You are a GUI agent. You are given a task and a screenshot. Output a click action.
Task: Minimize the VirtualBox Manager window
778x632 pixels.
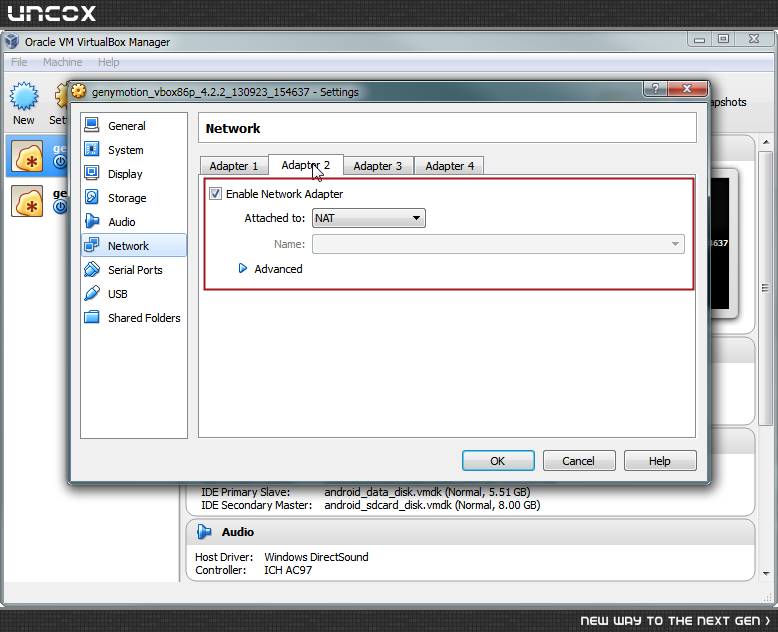(x=700, y=39)
